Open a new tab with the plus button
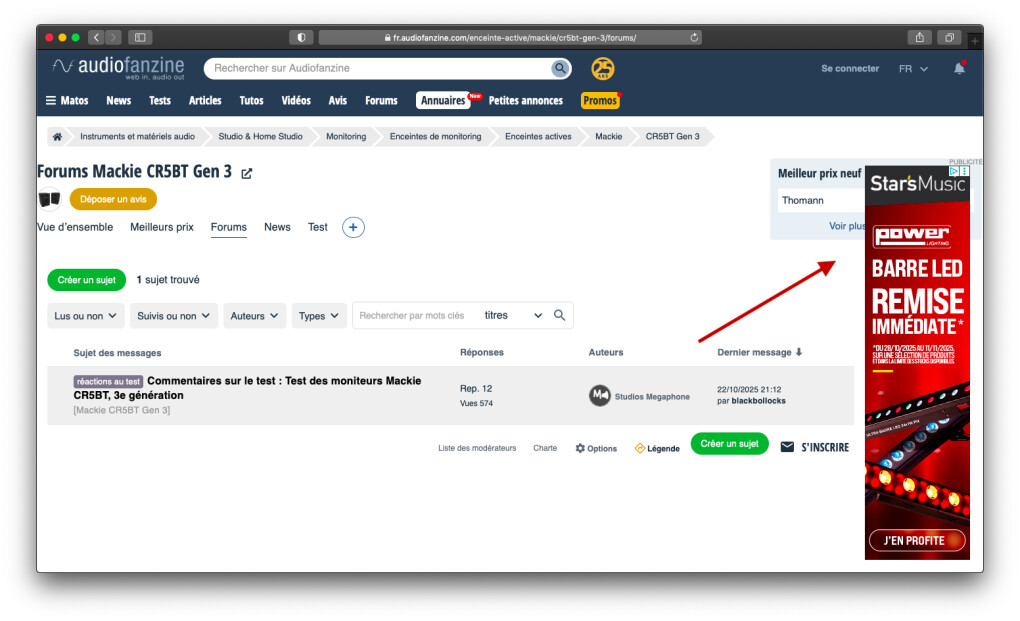 click(974, 40)
